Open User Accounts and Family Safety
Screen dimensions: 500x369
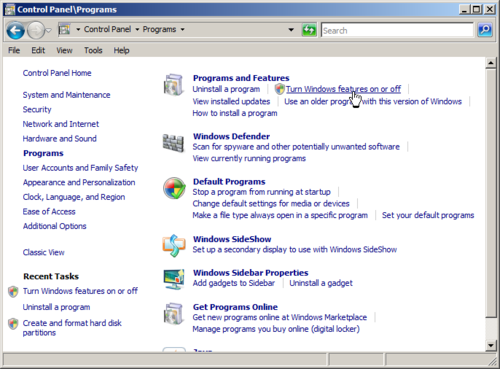click(x=80, y=168)
